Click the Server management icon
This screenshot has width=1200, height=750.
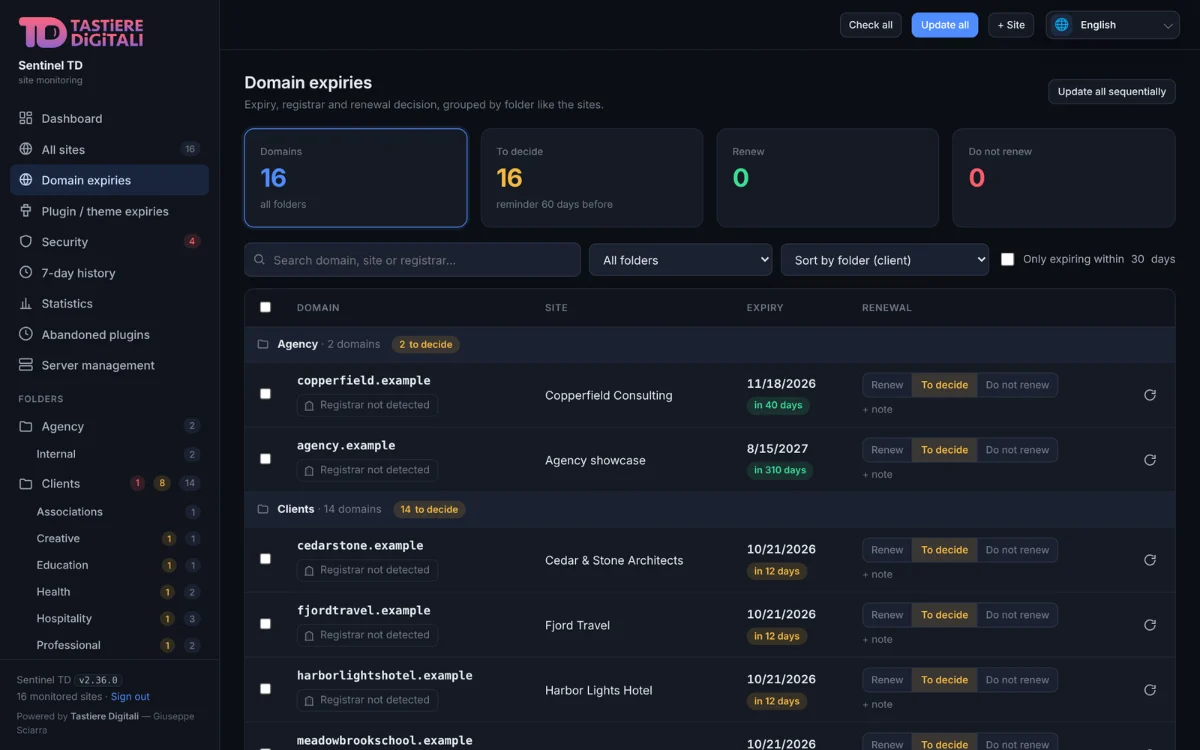[26, 365]
